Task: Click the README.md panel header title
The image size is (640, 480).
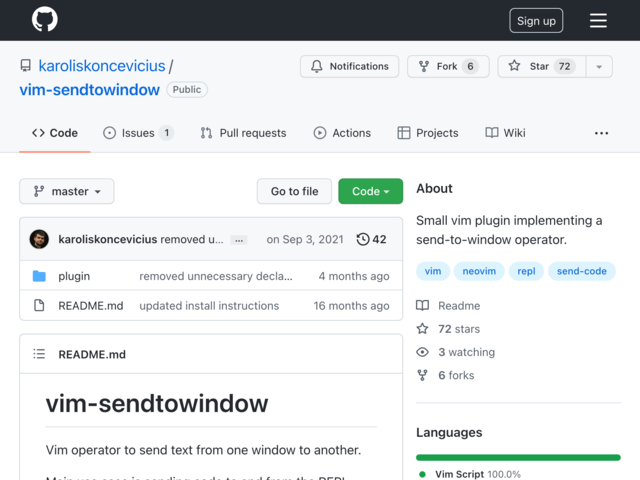Action: (92, 354)
